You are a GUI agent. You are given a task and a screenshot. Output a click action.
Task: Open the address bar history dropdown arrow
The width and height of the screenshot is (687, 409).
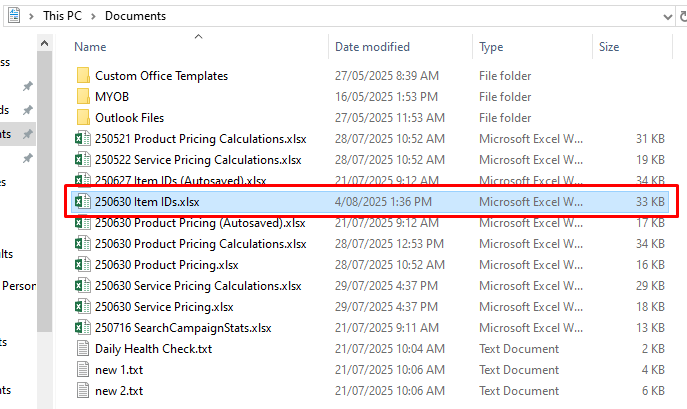(667, 17)
